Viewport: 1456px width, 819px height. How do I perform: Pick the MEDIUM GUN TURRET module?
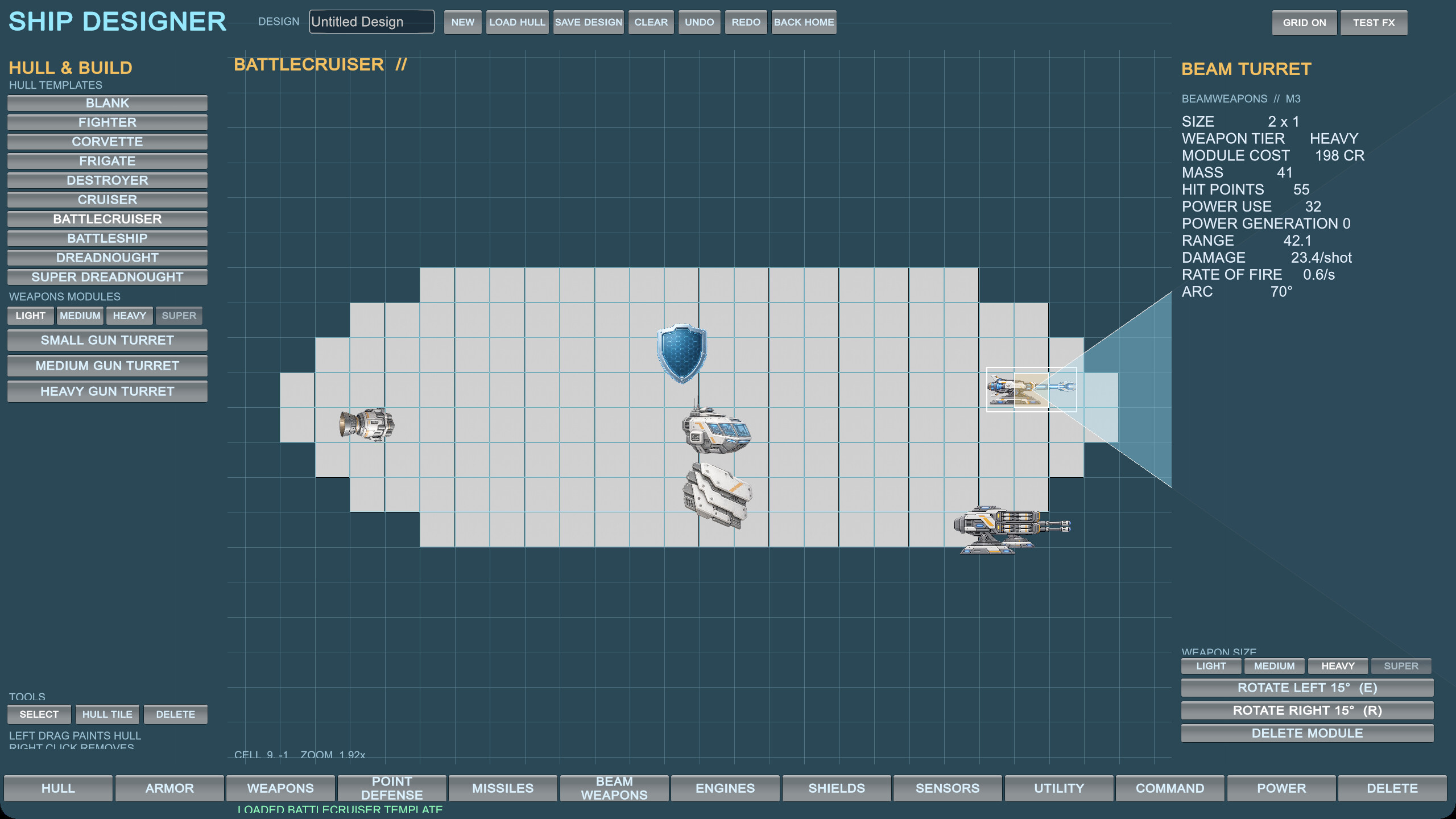(x=107, y=366)
